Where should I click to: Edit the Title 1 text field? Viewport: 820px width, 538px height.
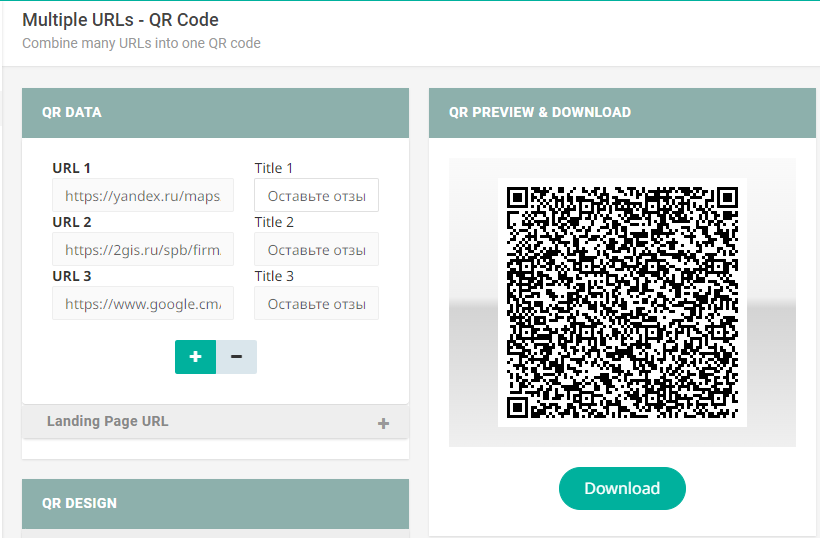[x=316, y=195]
